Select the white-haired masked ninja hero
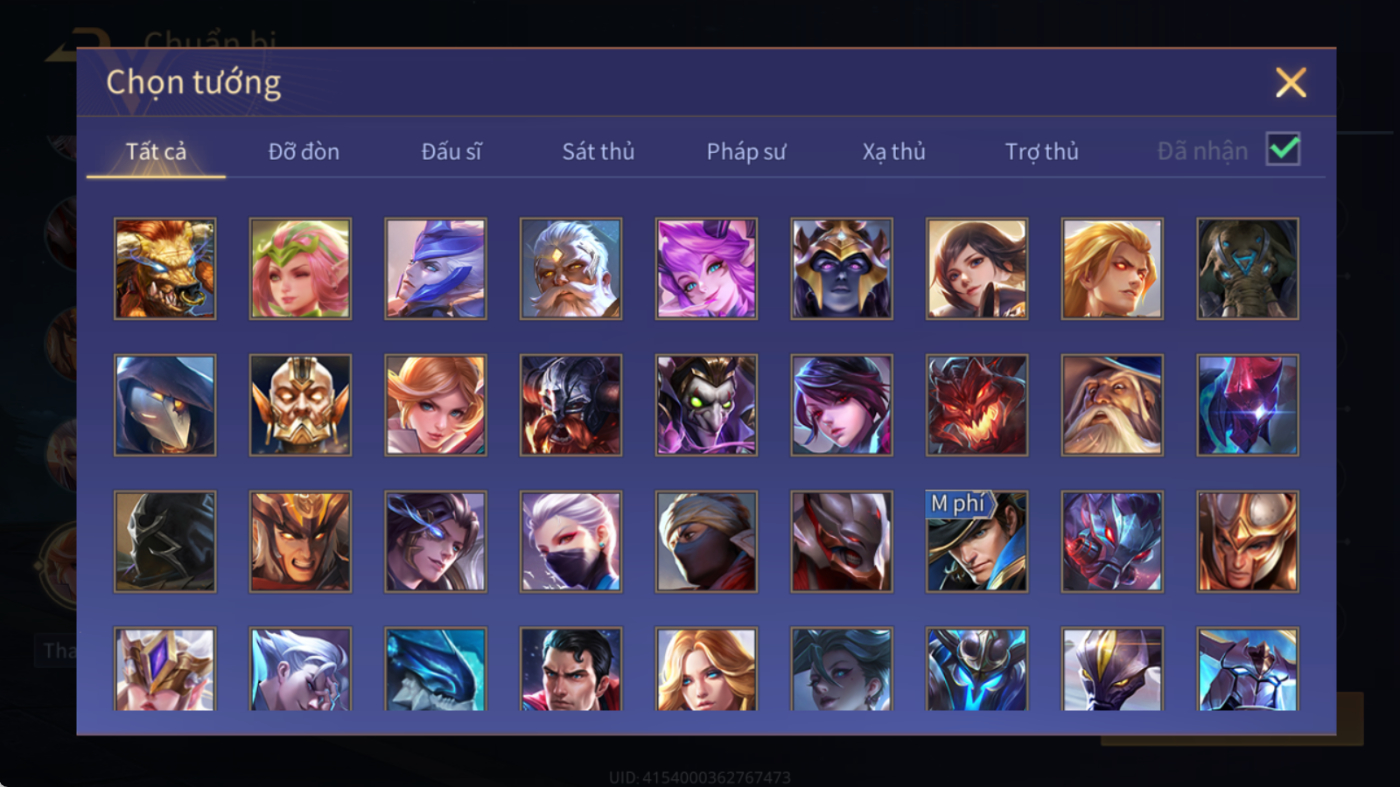The image size is (1400, 787). click(571, 541)
